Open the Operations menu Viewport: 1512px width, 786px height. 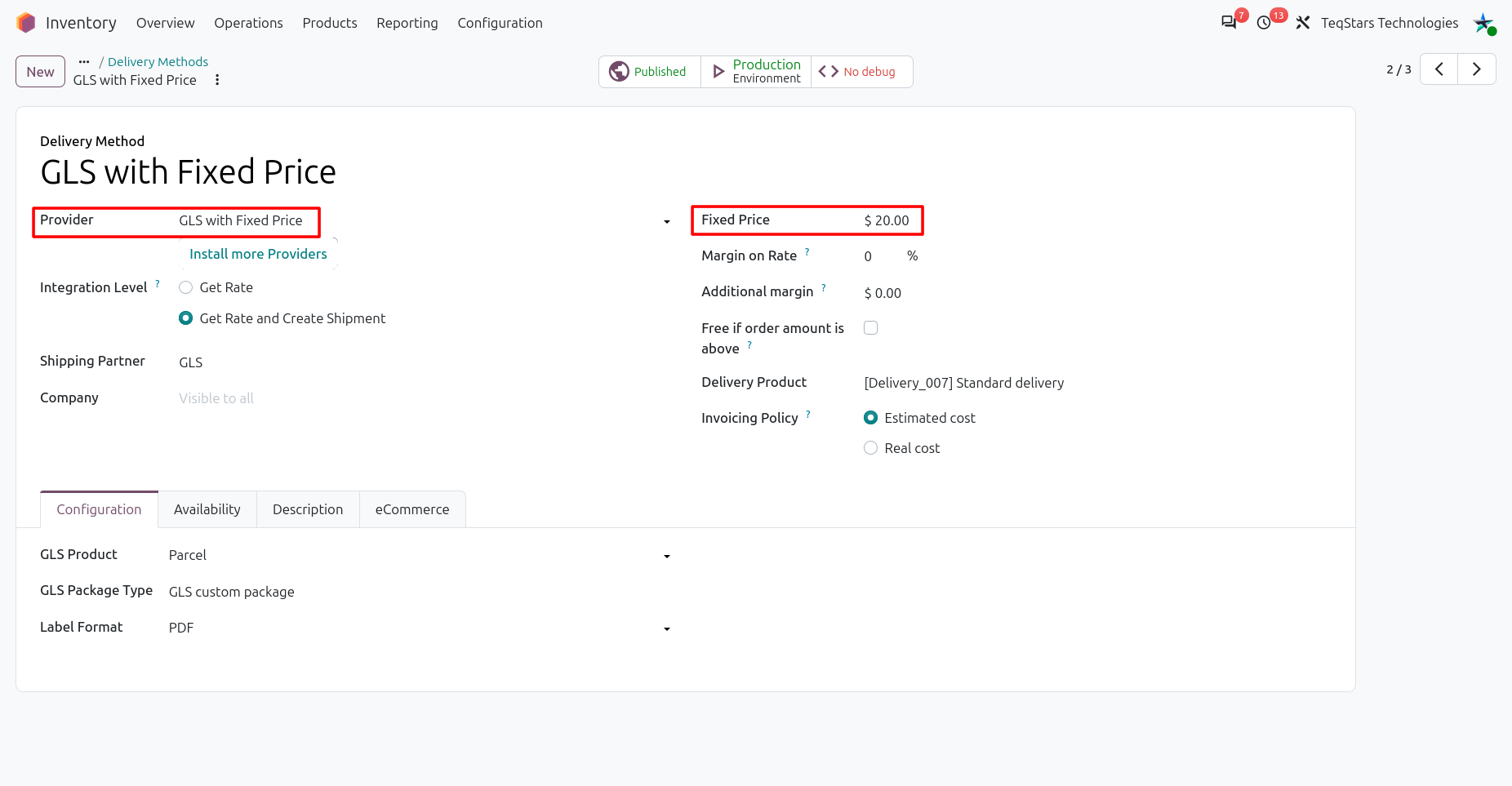(248, 23)
